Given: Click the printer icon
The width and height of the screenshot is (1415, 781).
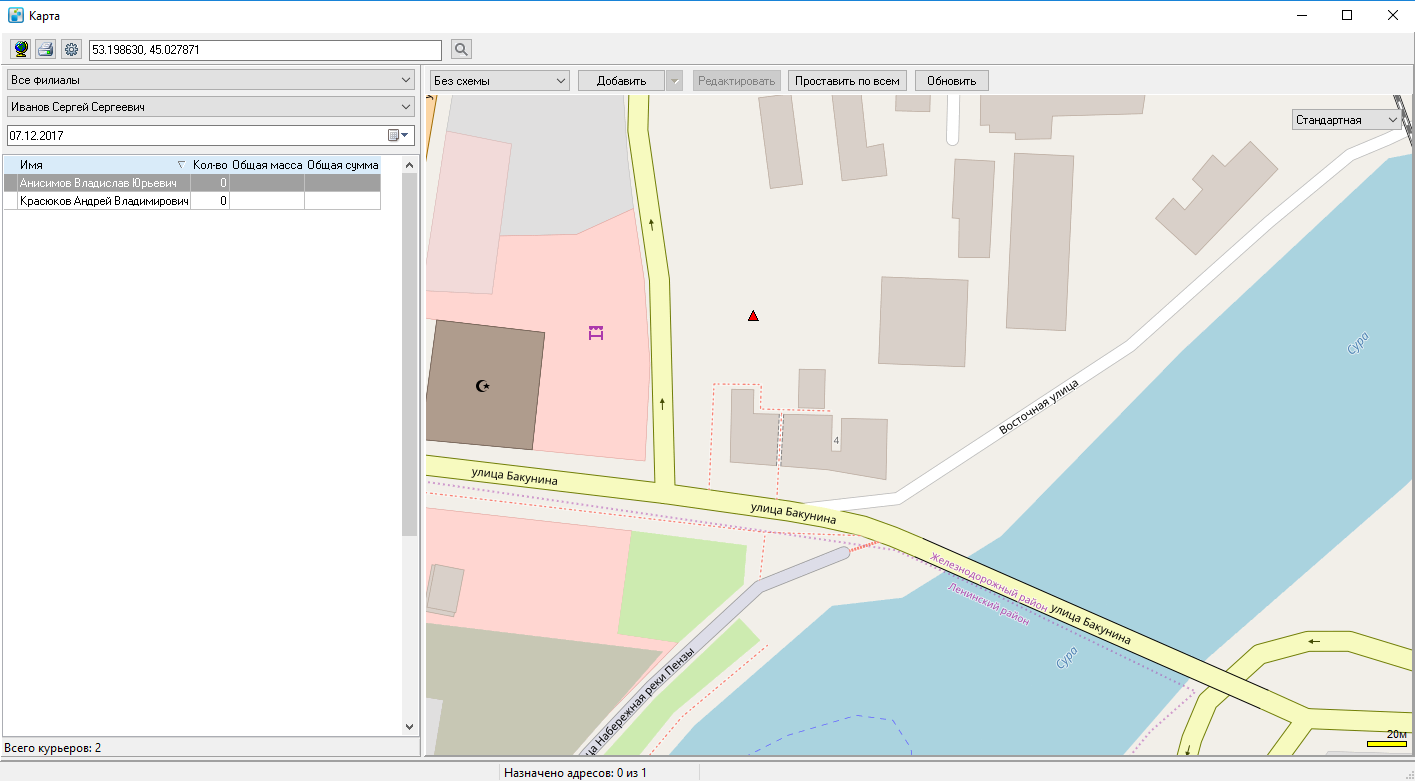Looking at the screenshot, I should (46, 49).
